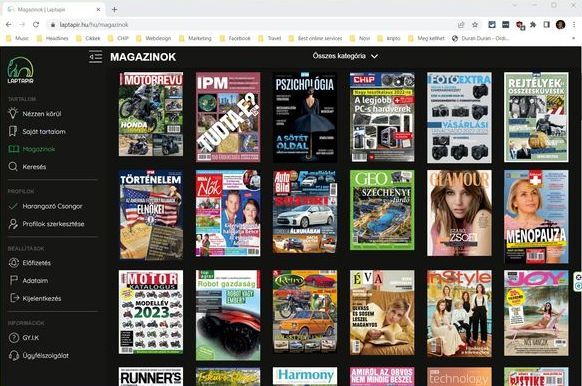Open Előfizetés subscription icon
The image size is (582, 386).
click(13, 263)
